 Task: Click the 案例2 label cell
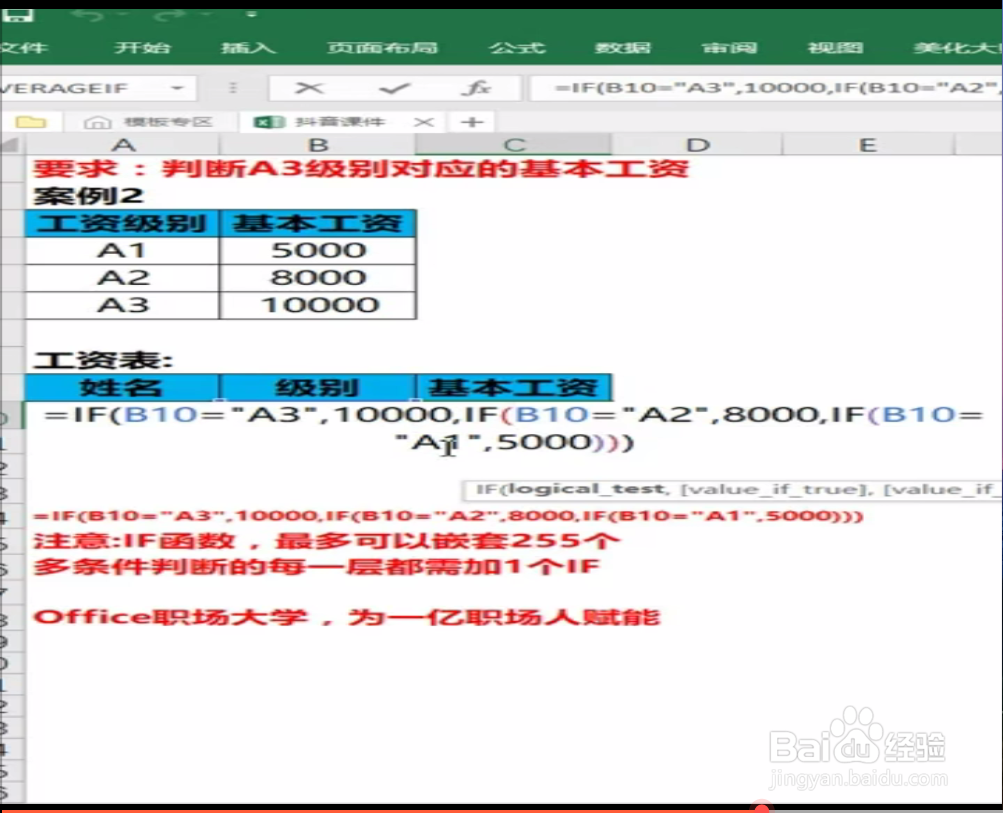click(88, 196)
